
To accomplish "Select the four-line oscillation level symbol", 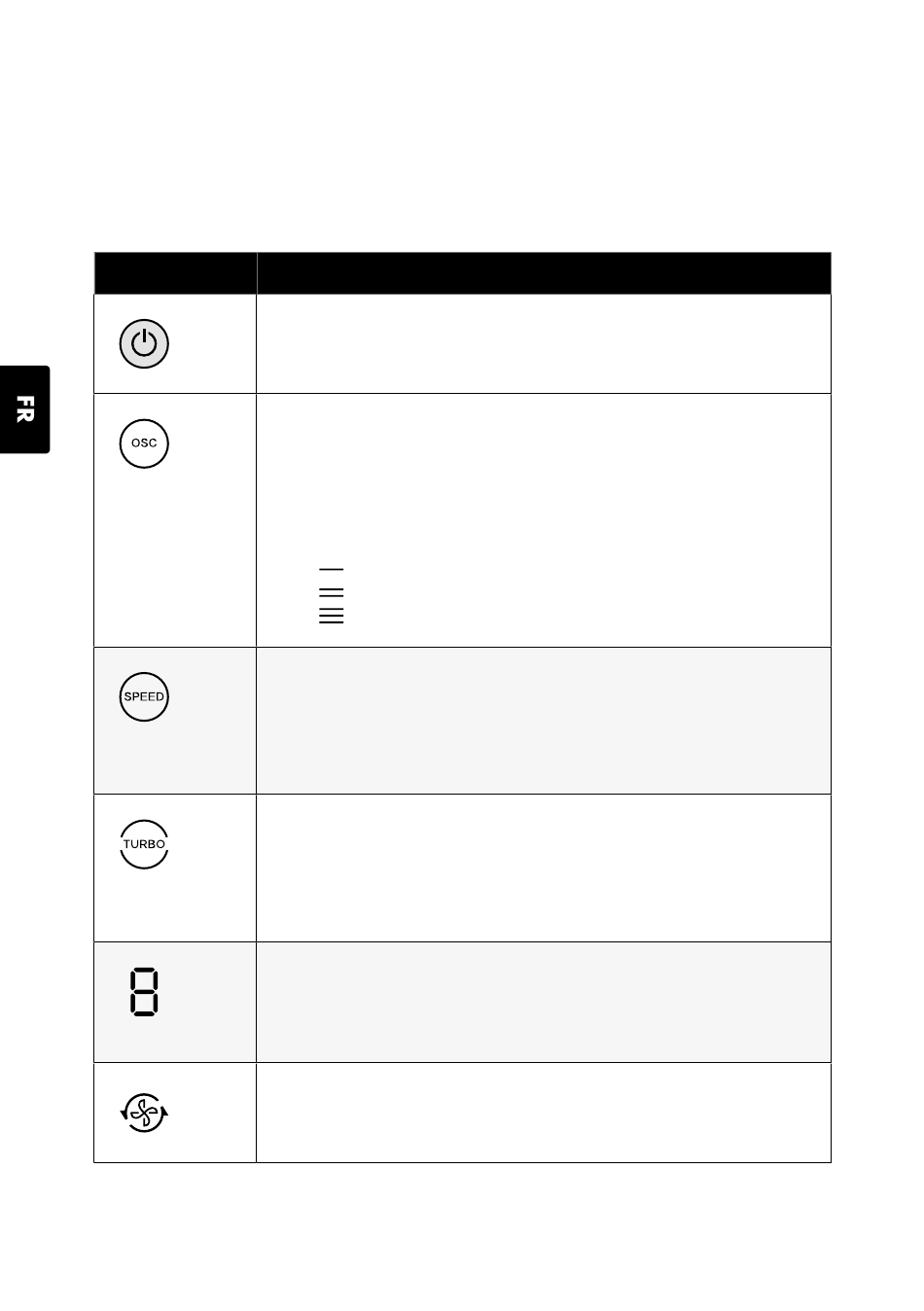I will click(331, 616).
